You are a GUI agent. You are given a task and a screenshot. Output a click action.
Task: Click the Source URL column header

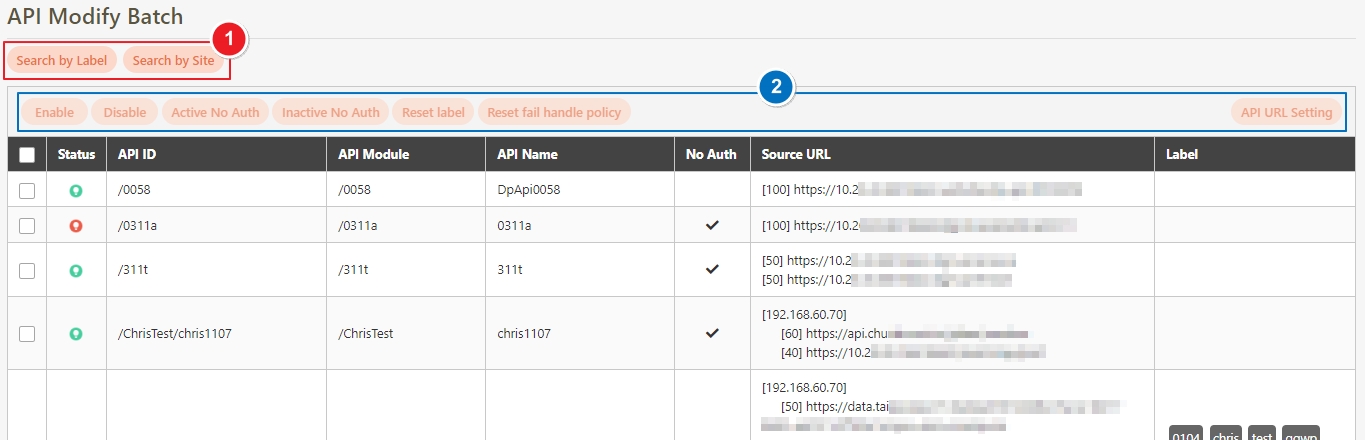coord(796,155)
